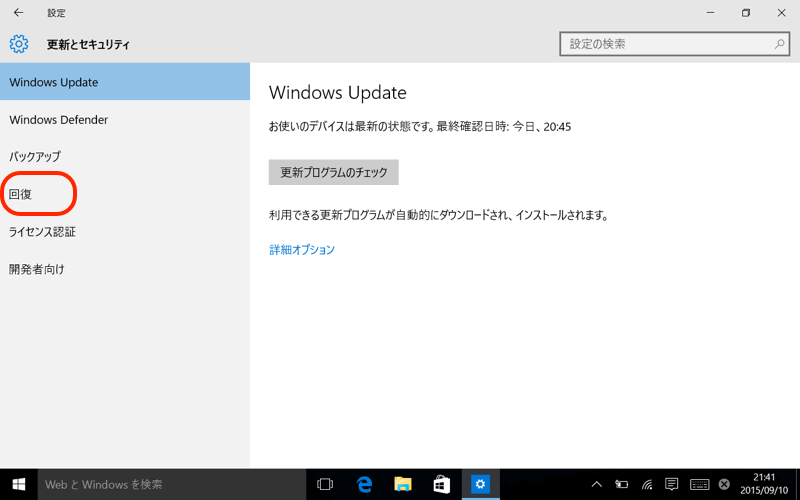
Task: Open the Windows Store from the taskbar
Action: (441, 484)
